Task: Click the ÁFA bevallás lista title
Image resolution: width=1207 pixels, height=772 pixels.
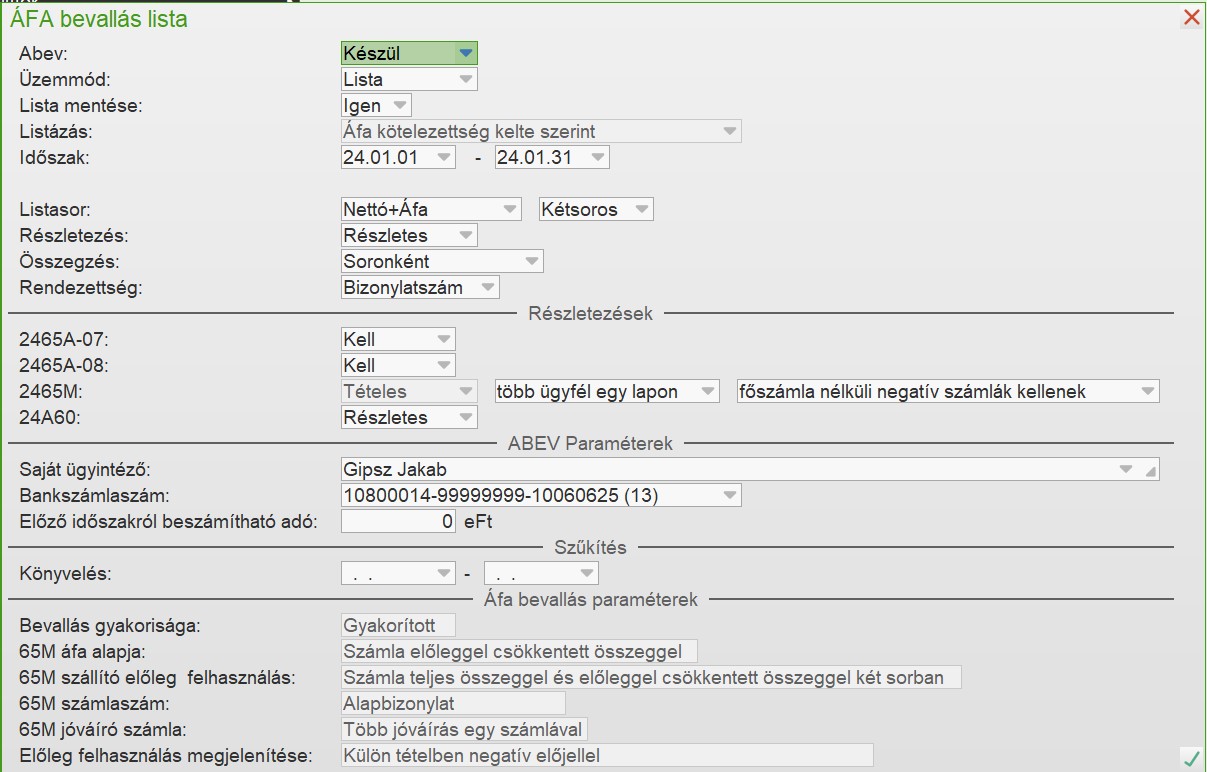Action: point(98,18)
